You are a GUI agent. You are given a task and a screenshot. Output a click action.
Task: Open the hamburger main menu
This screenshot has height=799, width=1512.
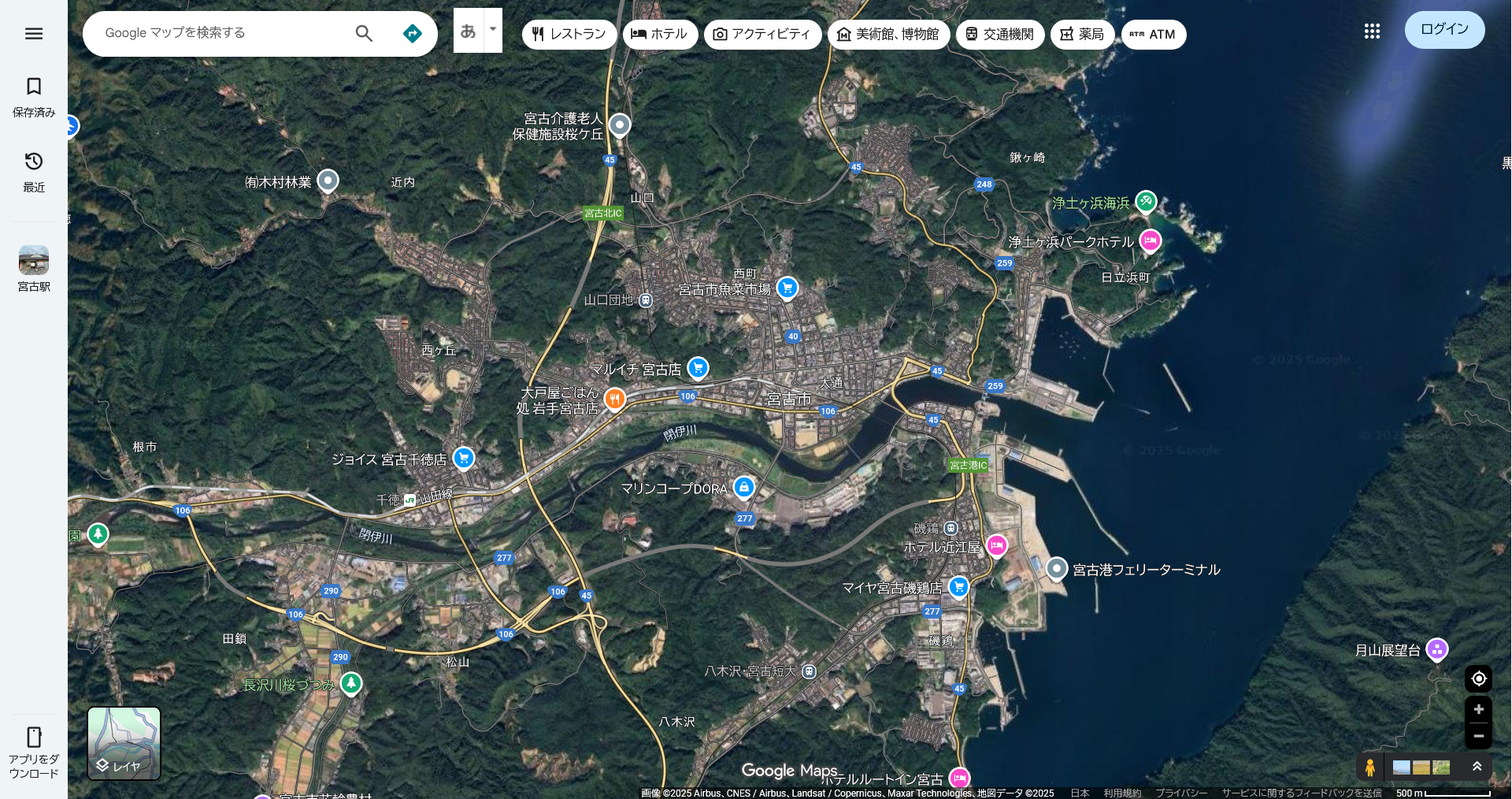[x=34, y=33]
